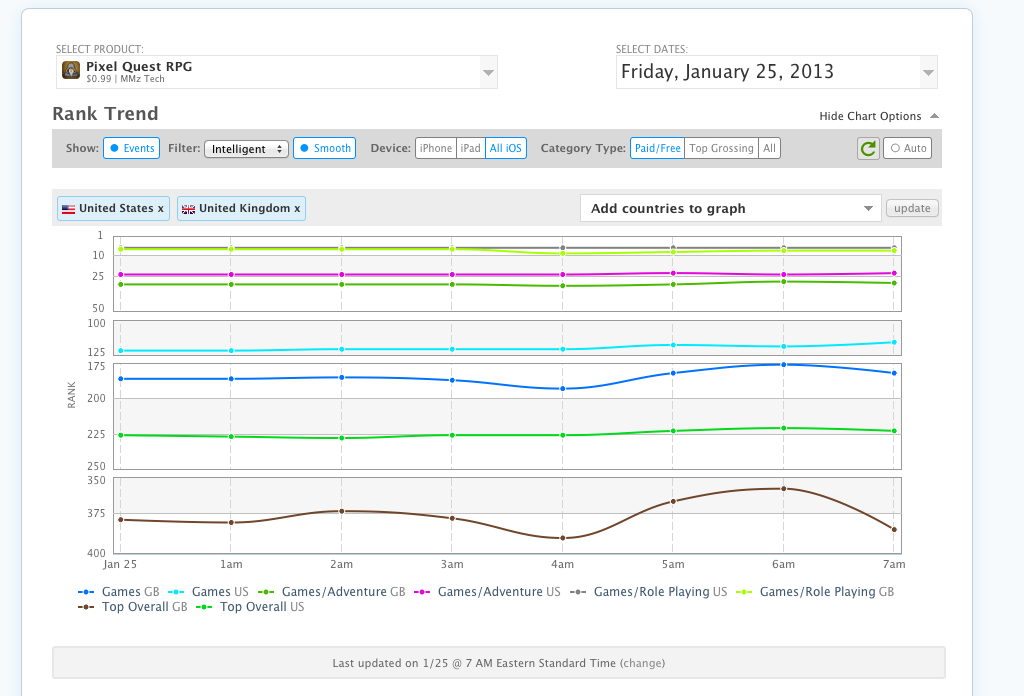This screenshot has width=1024, height=696.
Task: Click the Jan 25 x-axis label
Action: (120, 564)
